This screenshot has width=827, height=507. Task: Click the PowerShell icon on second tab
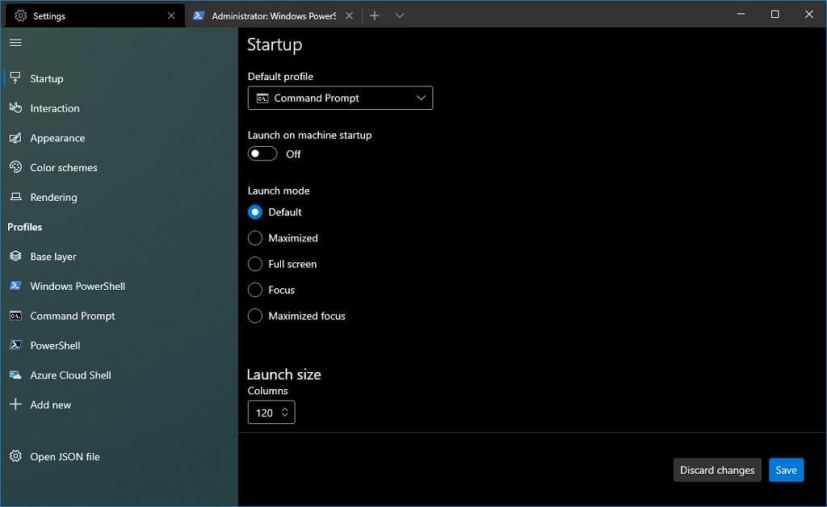(x=198, y=16)
